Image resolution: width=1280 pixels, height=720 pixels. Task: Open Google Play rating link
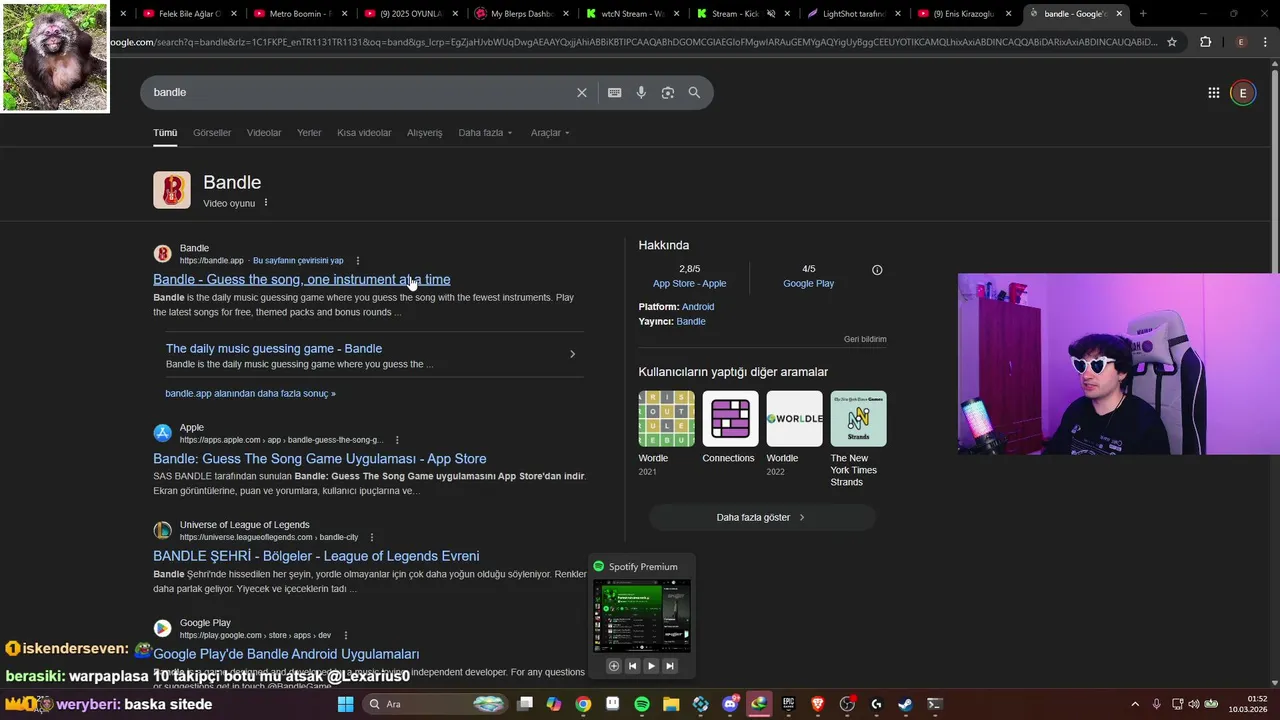pos(808,284)
